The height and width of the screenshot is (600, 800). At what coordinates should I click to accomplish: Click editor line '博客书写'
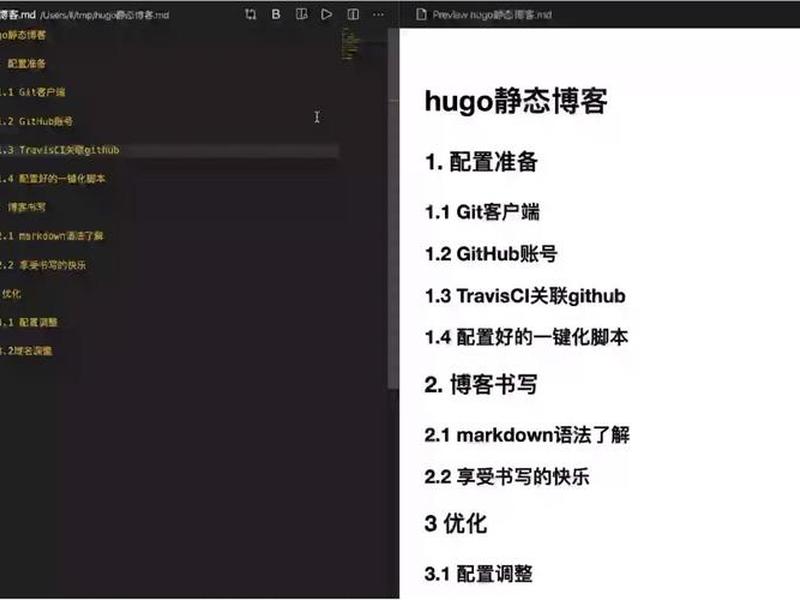27,207
